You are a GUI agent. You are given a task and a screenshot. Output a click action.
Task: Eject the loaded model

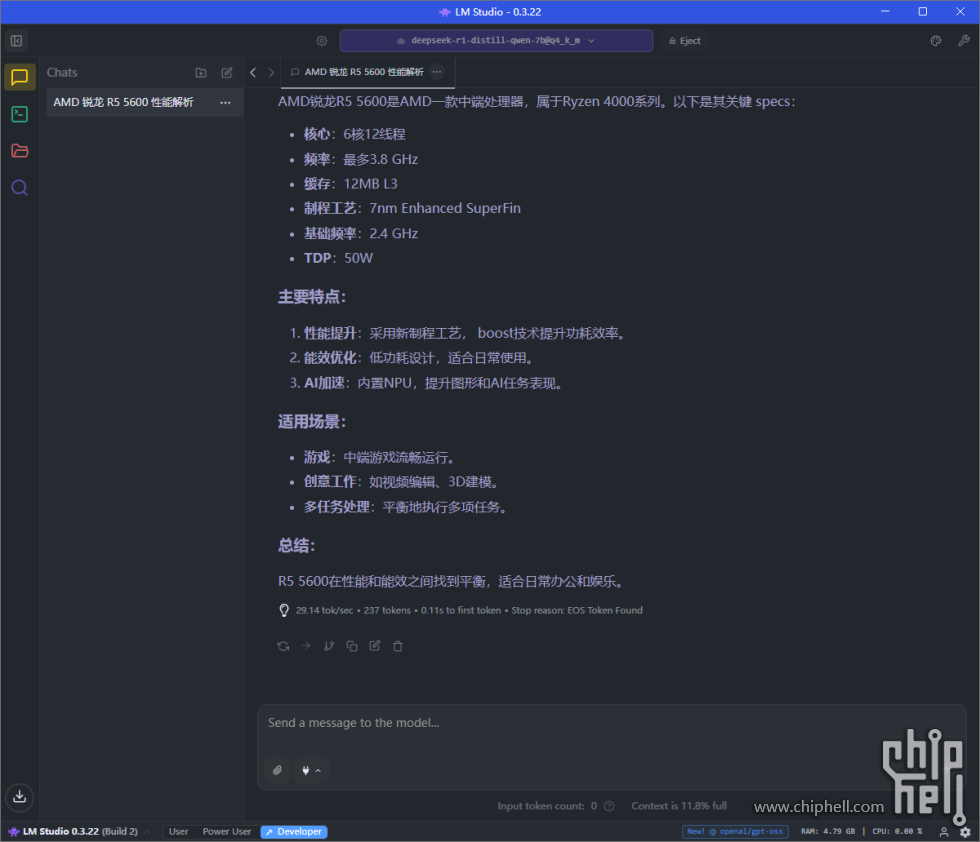tap(684, 41)
